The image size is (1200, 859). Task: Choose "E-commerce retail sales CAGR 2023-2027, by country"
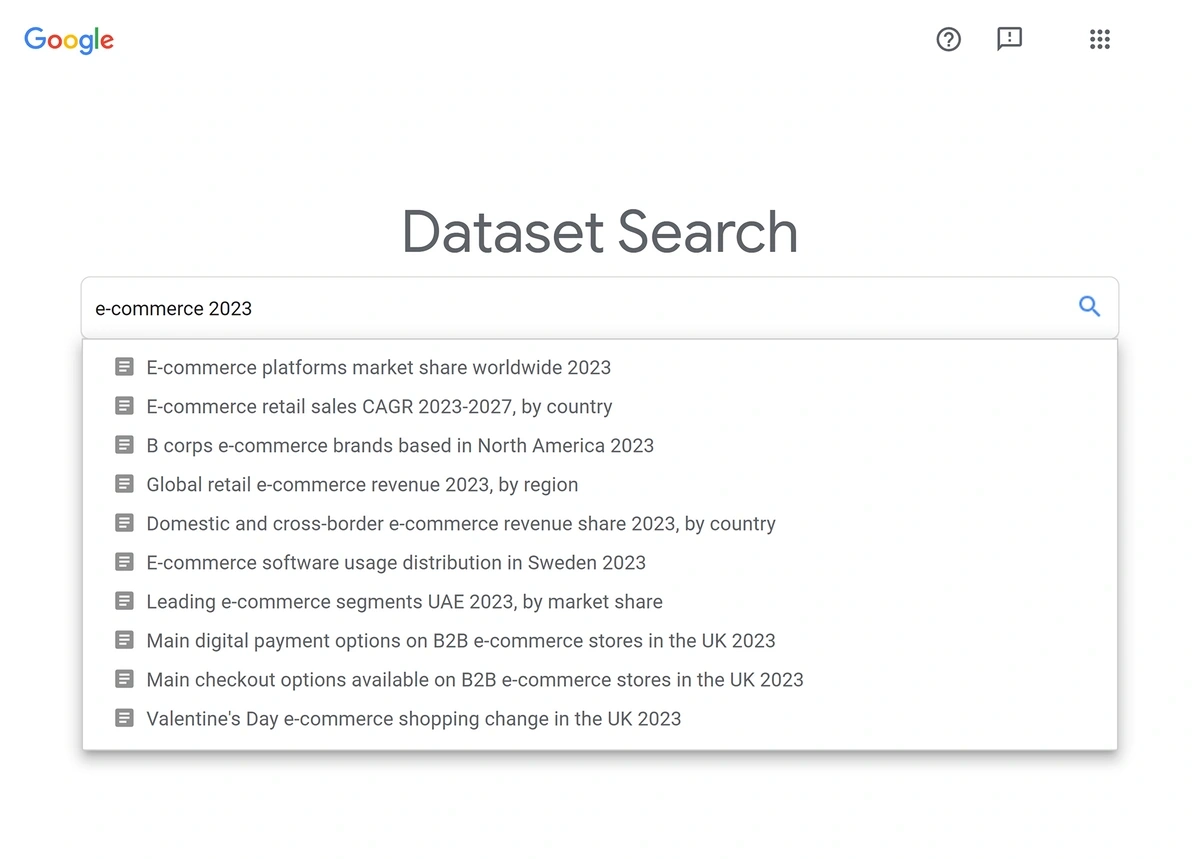point(600,406)
